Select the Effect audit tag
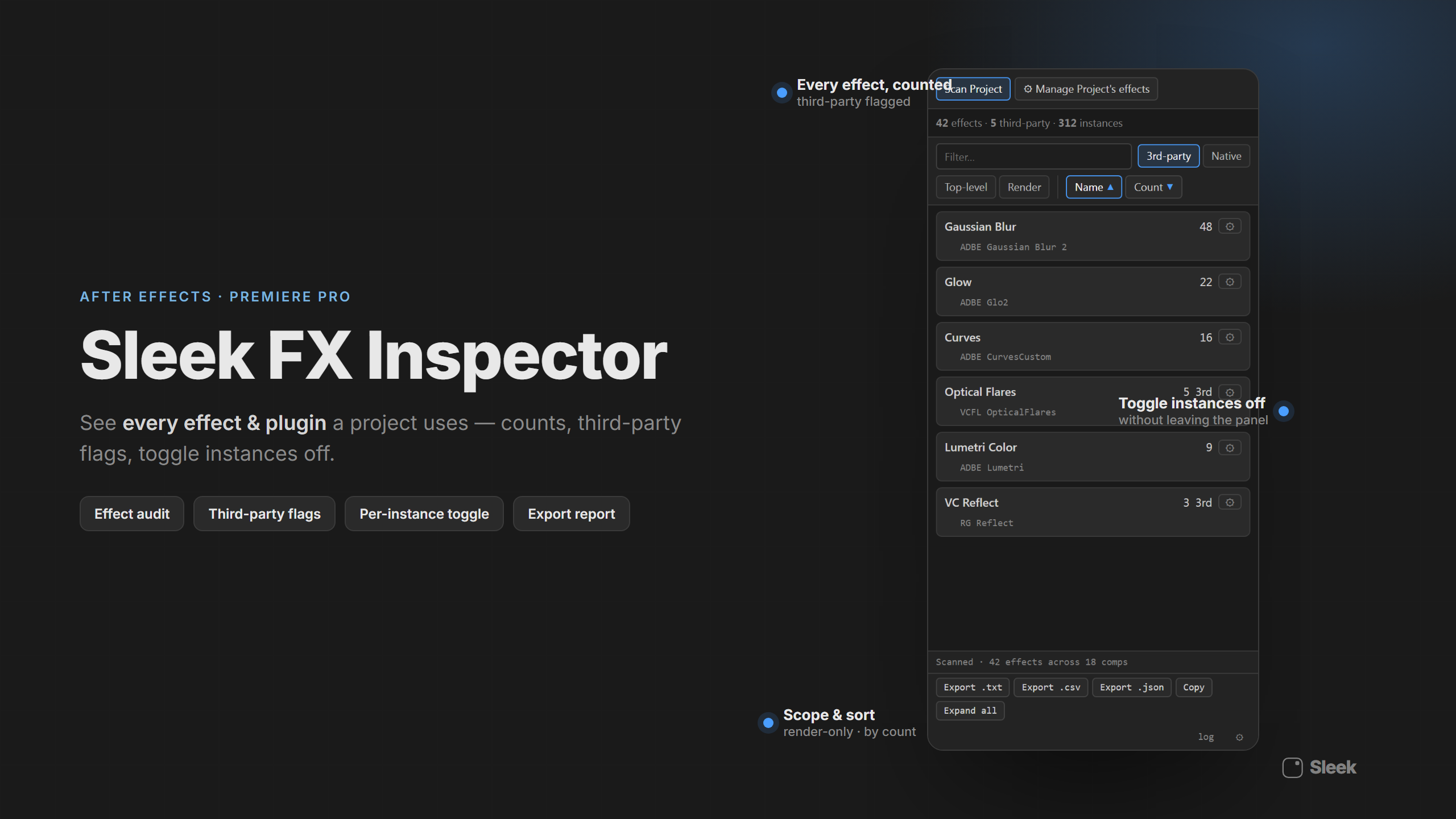The height and width of the screenshot is (819, 1456). 132,514
